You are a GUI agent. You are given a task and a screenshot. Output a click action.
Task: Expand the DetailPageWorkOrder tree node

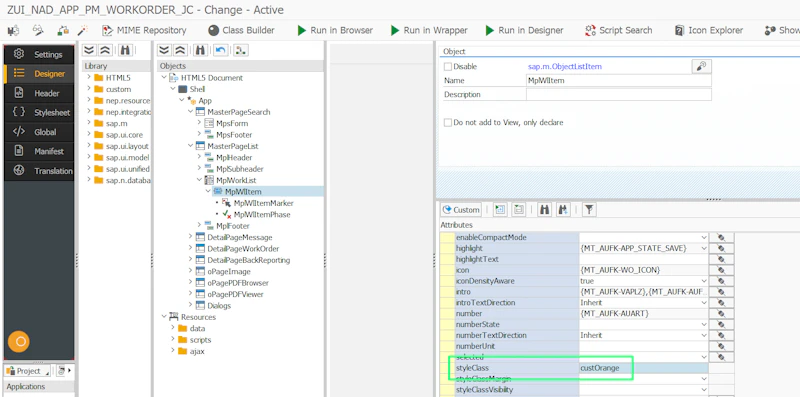(x=190, y=249)
